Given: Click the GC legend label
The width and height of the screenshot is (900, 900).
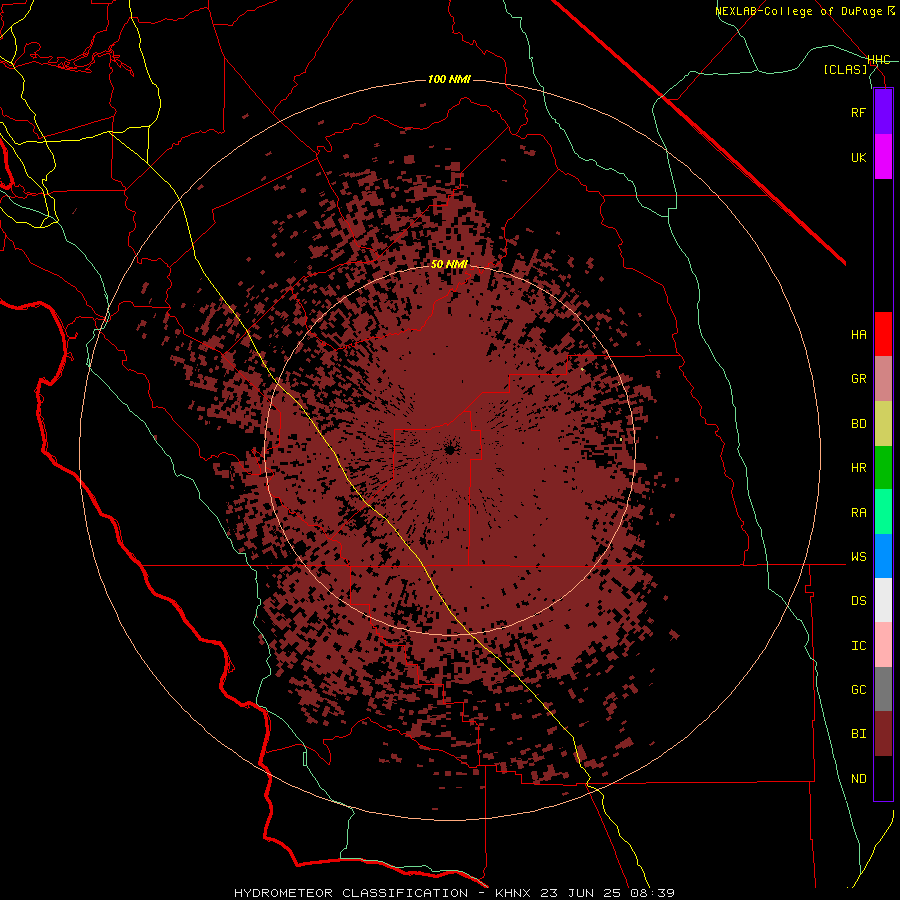Looking at the screenshot, I should pyautogui.click(x=858, y=690).
